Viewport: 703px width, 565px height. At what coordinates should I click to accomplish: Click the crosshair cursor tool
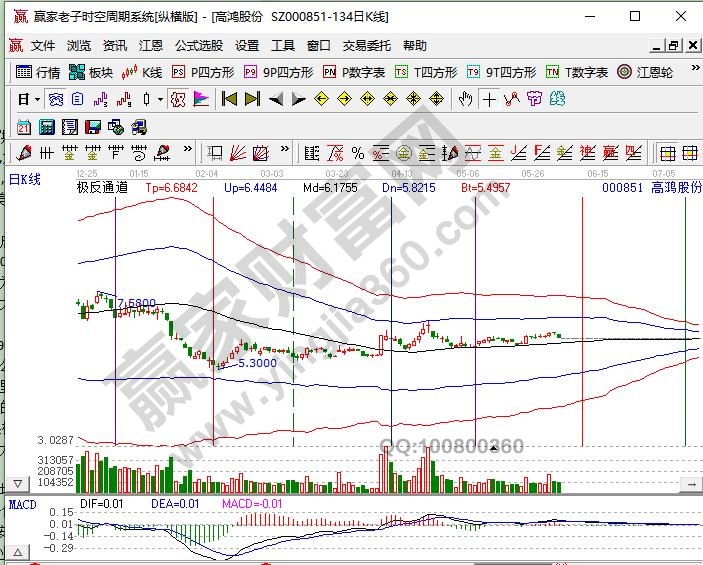pos(488,99)
